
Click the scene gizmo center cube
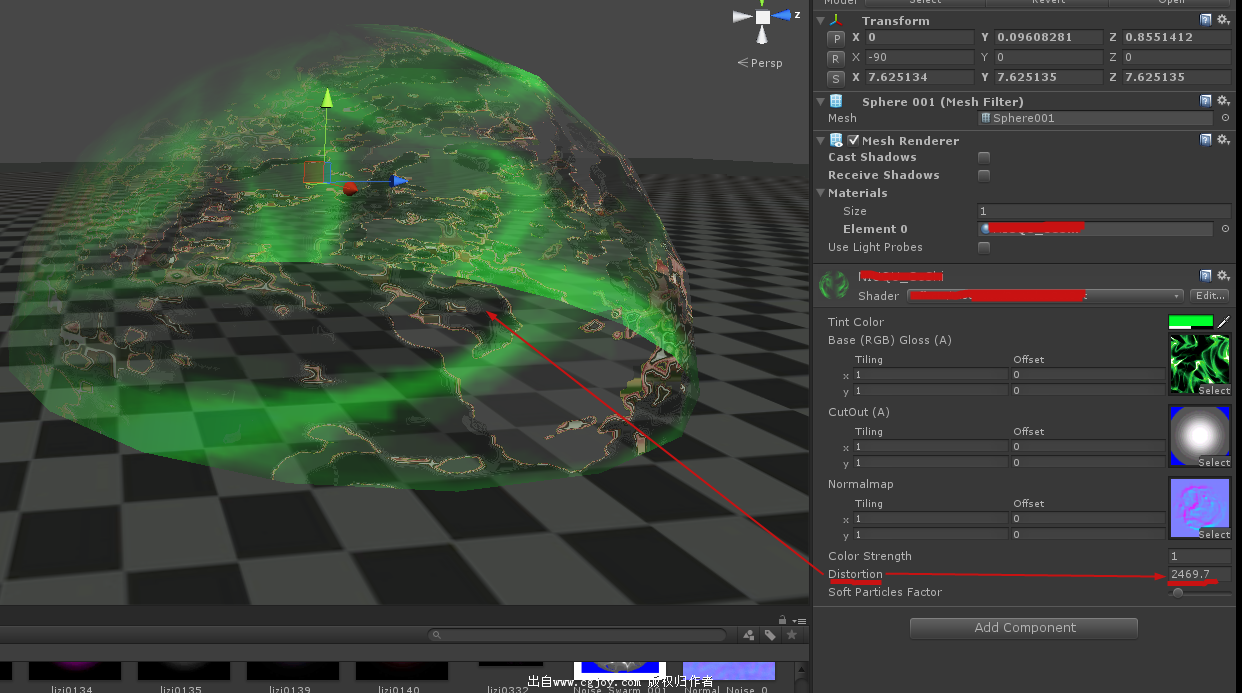click(x=763, y=17)
